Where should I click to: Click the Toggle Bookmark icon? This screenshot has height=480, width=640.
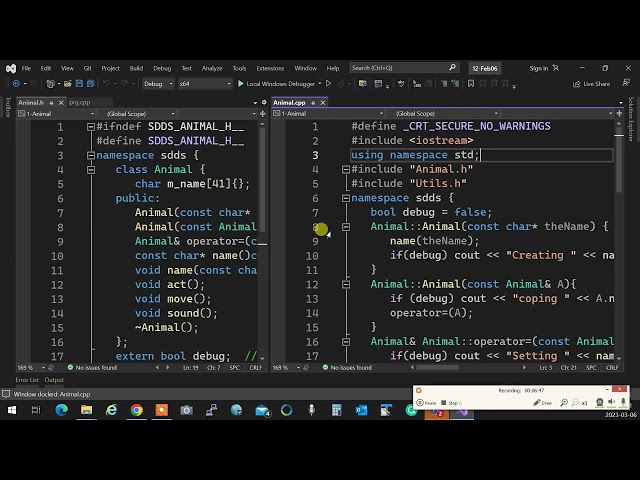471,84
